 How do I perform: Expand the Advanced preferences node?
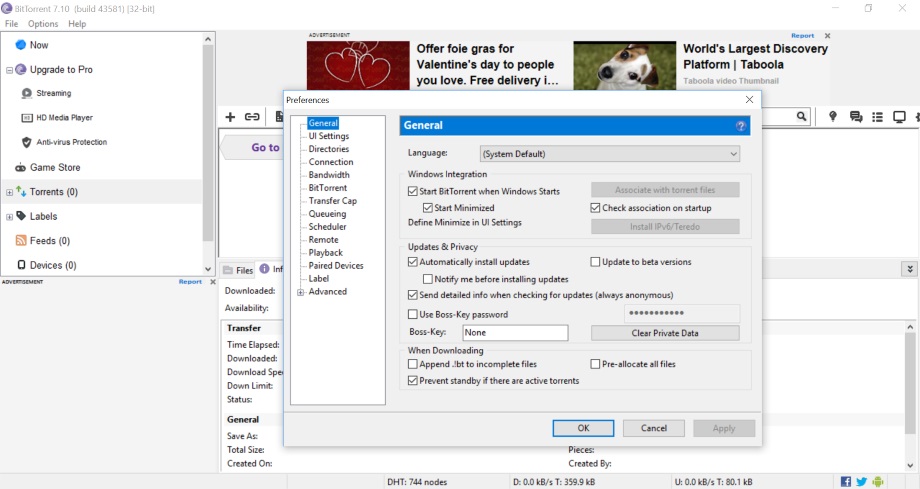[301, 292]
